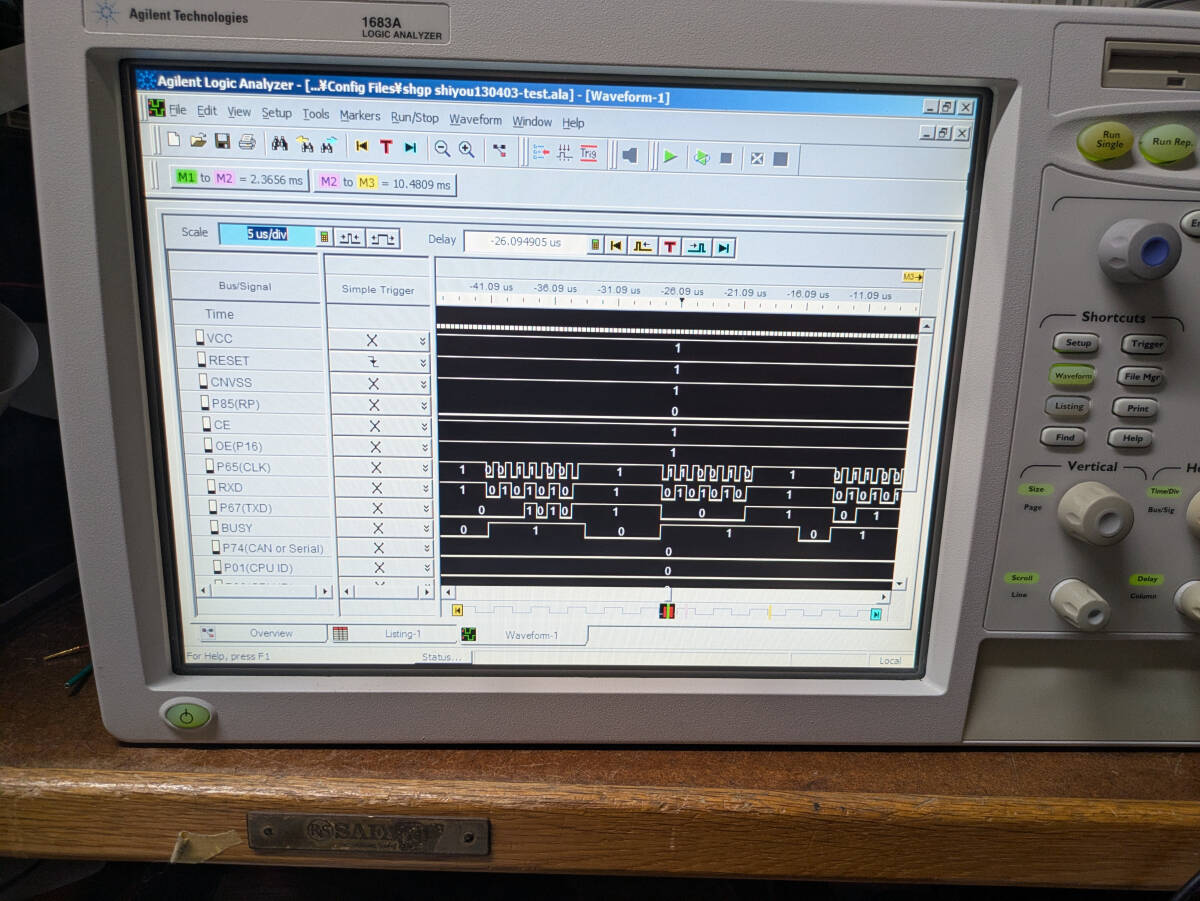Image resolution: width=1200 pixels, height=901 pixels.
Task: Select the Waveform-1 tab
Action: tap(524, 635)
